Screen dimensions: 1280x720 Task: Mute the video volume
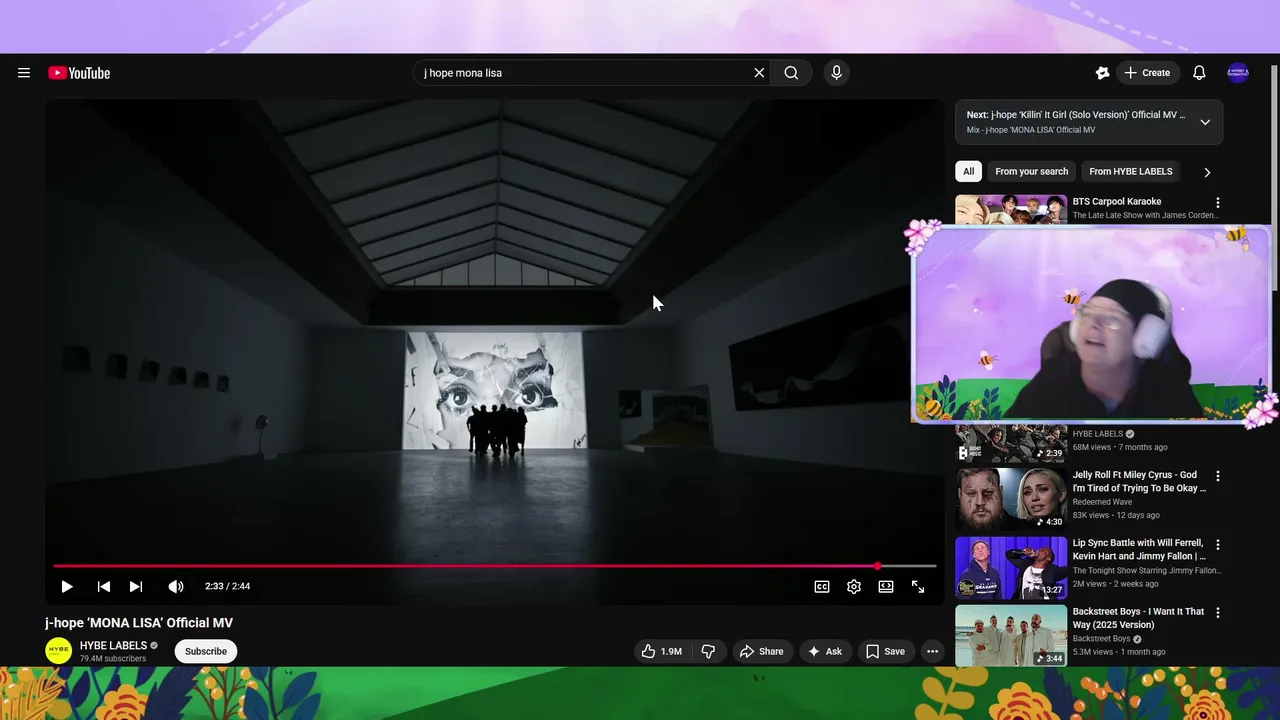(x=176, y=587)
